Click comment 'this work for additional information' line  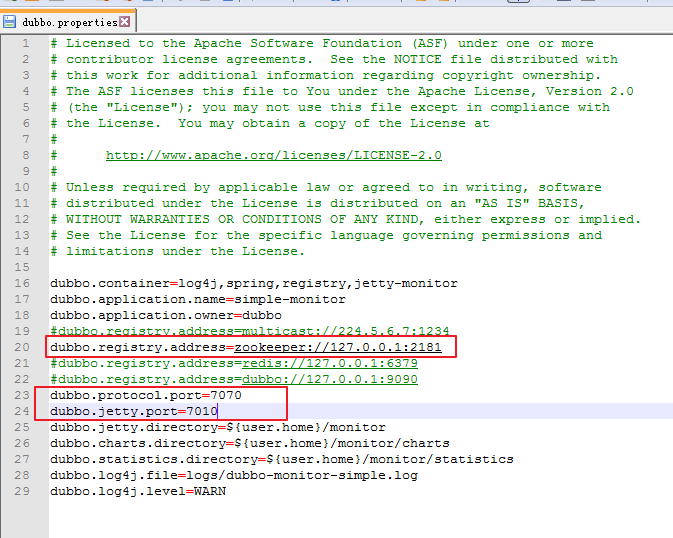(326, 75)
